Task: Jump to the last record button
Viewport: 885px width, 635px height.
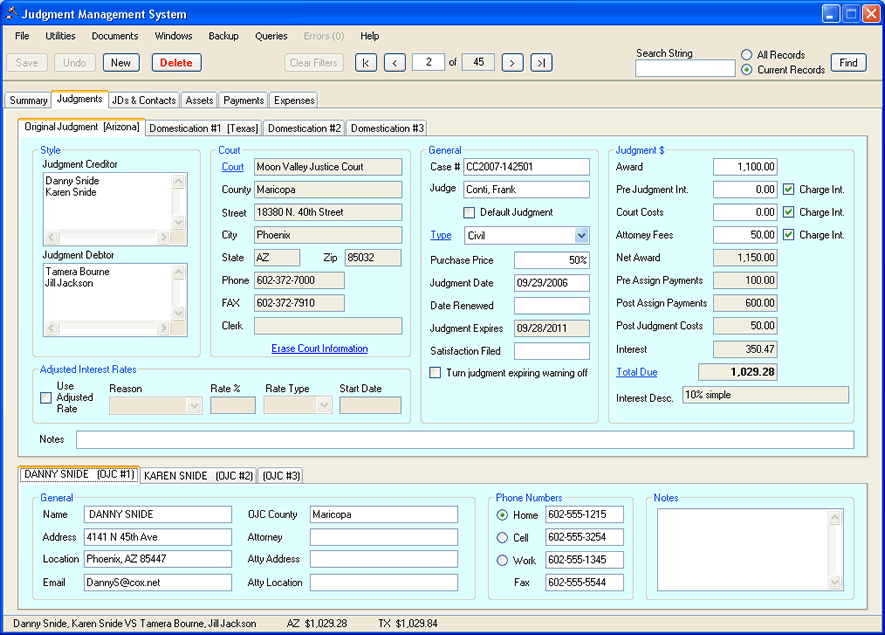Action: pos(541,63)
